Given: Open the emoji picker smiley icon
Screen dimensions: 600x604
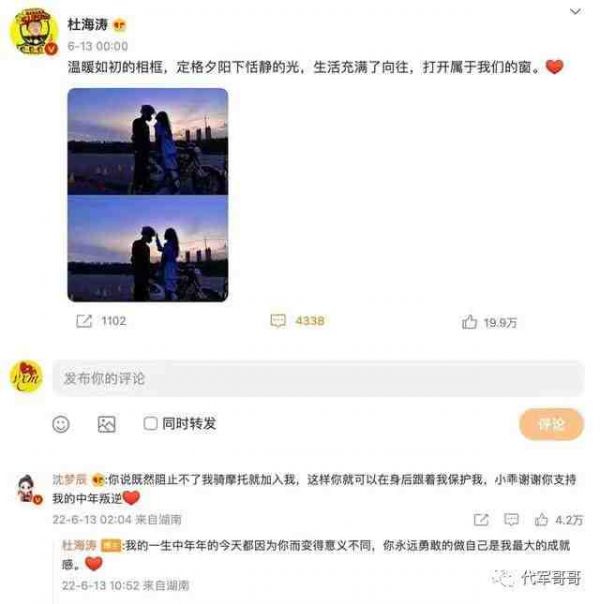Looking at the screenshot, I should (61, 424).
